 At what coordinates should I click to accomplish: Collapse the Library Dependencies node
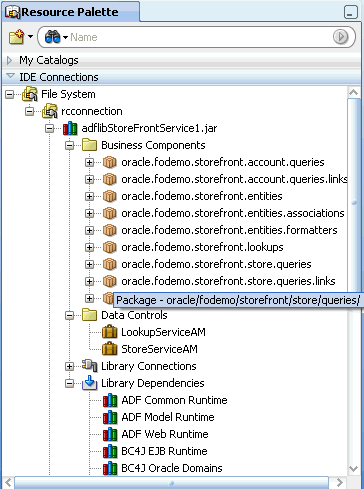69,383
